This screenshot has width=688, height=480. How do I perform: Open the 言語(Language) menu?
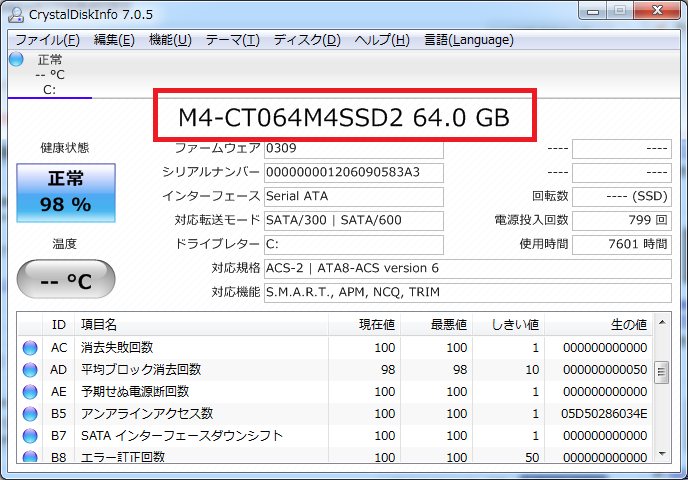point(469,40)
